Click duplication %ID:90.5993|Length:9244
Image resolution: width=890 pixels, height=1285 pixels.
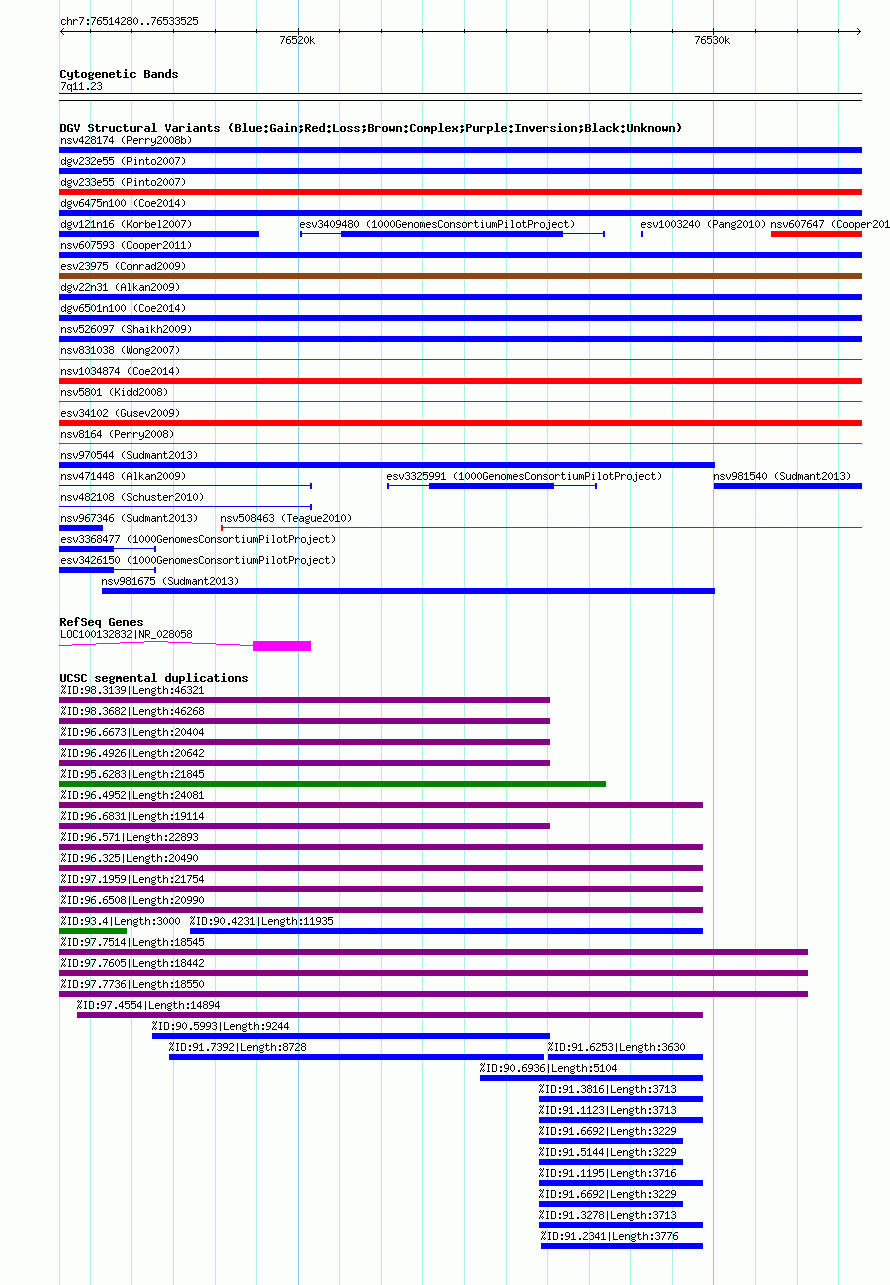[221, 1026]
